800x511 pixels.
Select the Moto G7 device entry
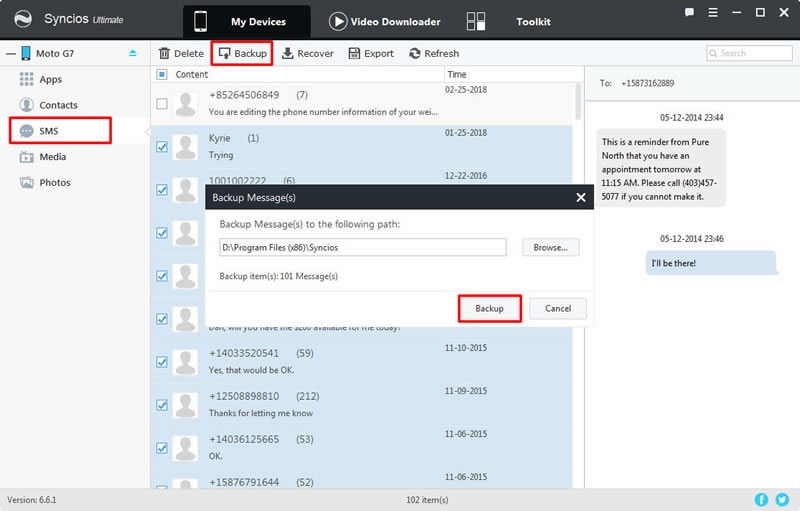coord(55,53)
